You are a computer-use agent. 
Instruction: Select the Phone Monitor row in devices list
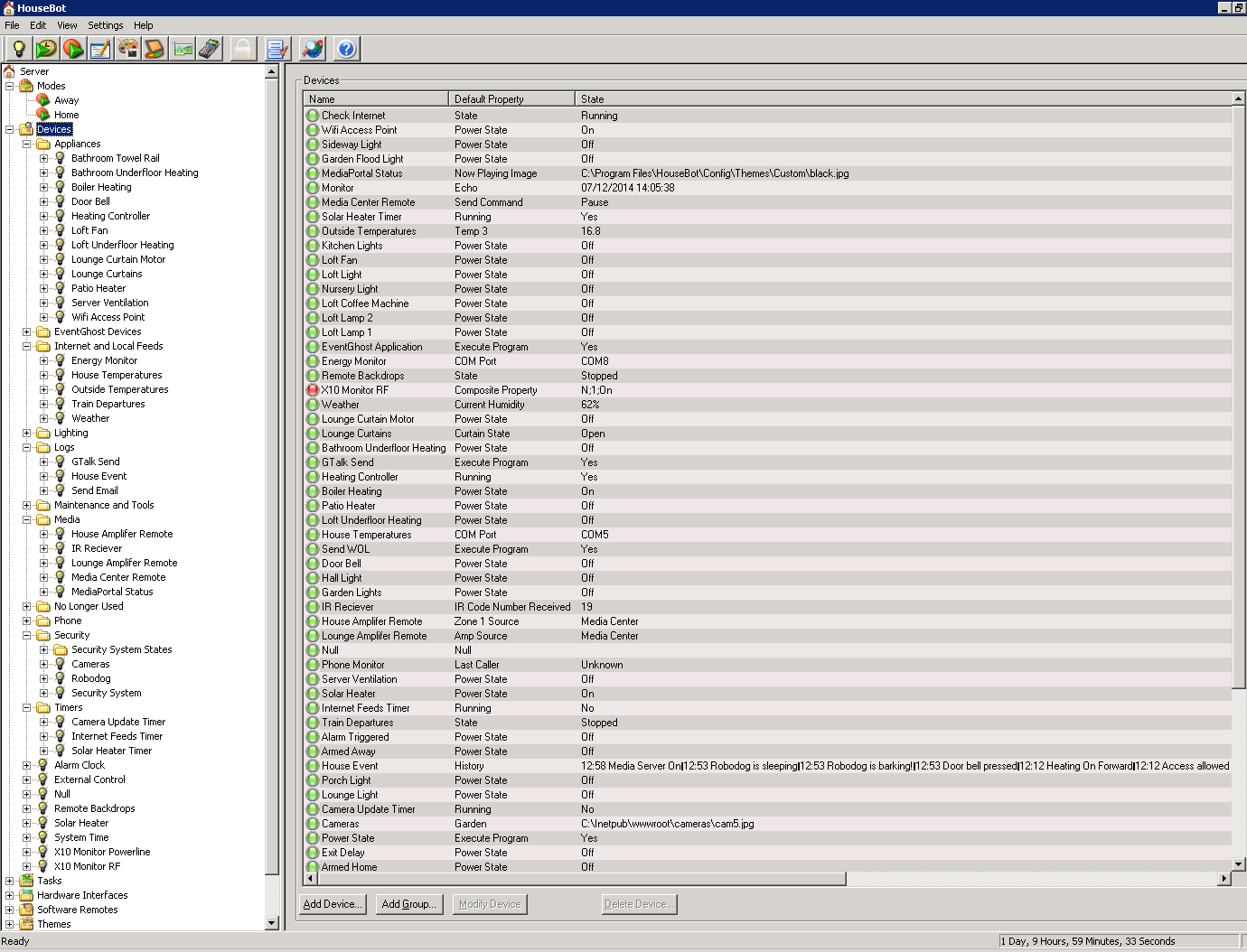pos(768,665)
